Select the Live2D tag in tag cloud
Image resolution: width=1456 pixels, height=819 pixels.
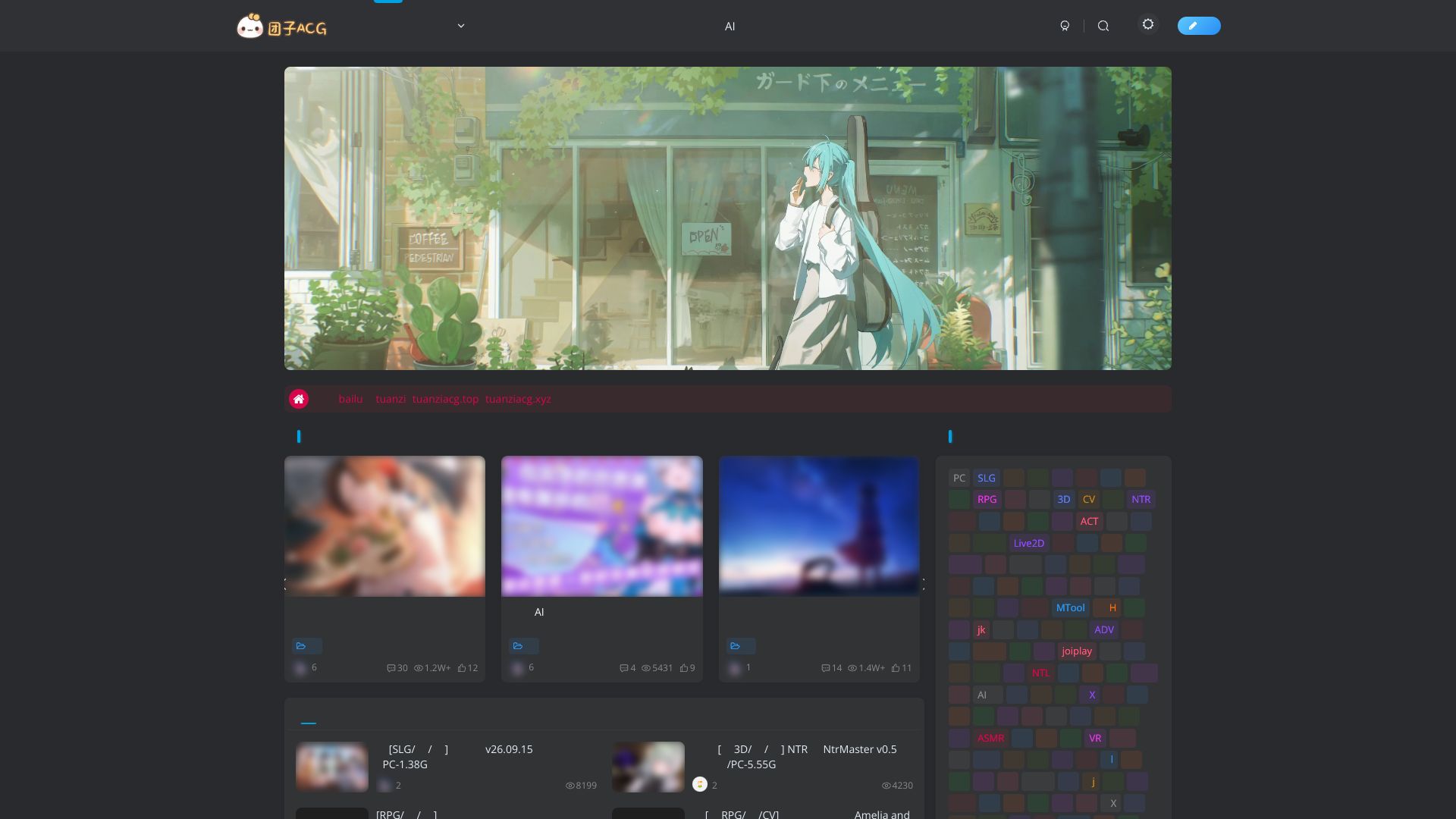(1029, 543)
